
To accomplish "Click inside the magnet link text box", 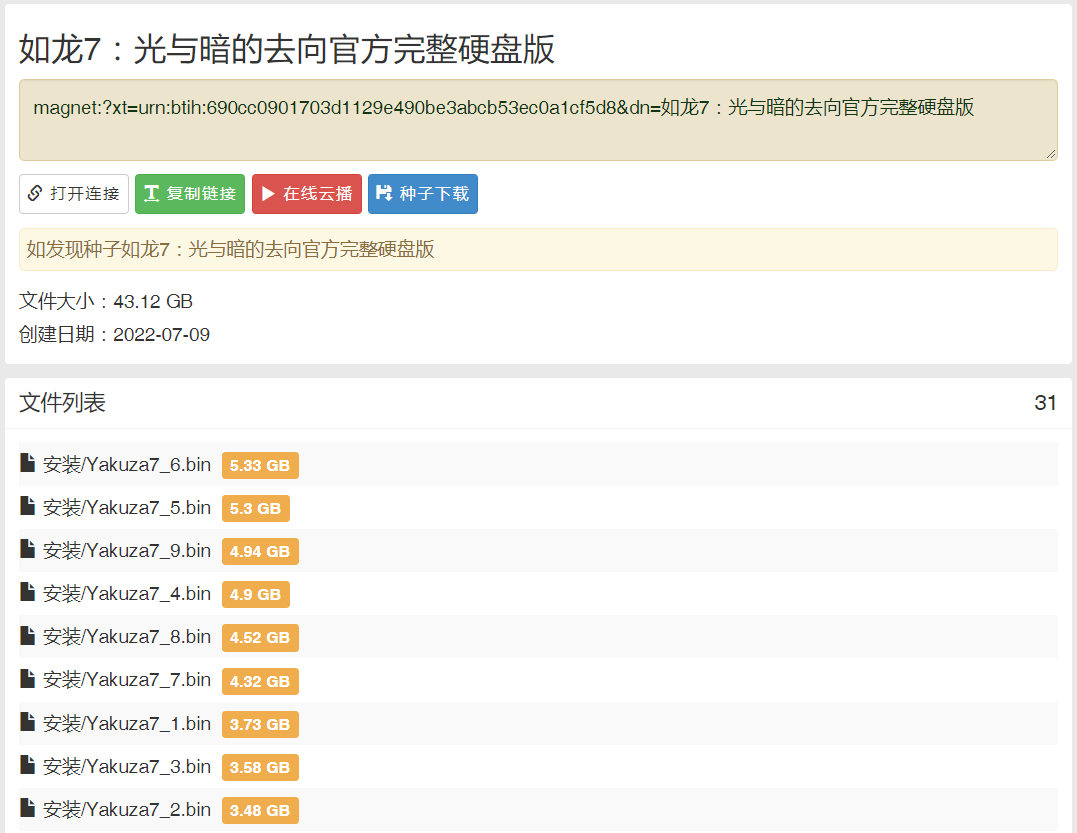I will pos(538,120).
